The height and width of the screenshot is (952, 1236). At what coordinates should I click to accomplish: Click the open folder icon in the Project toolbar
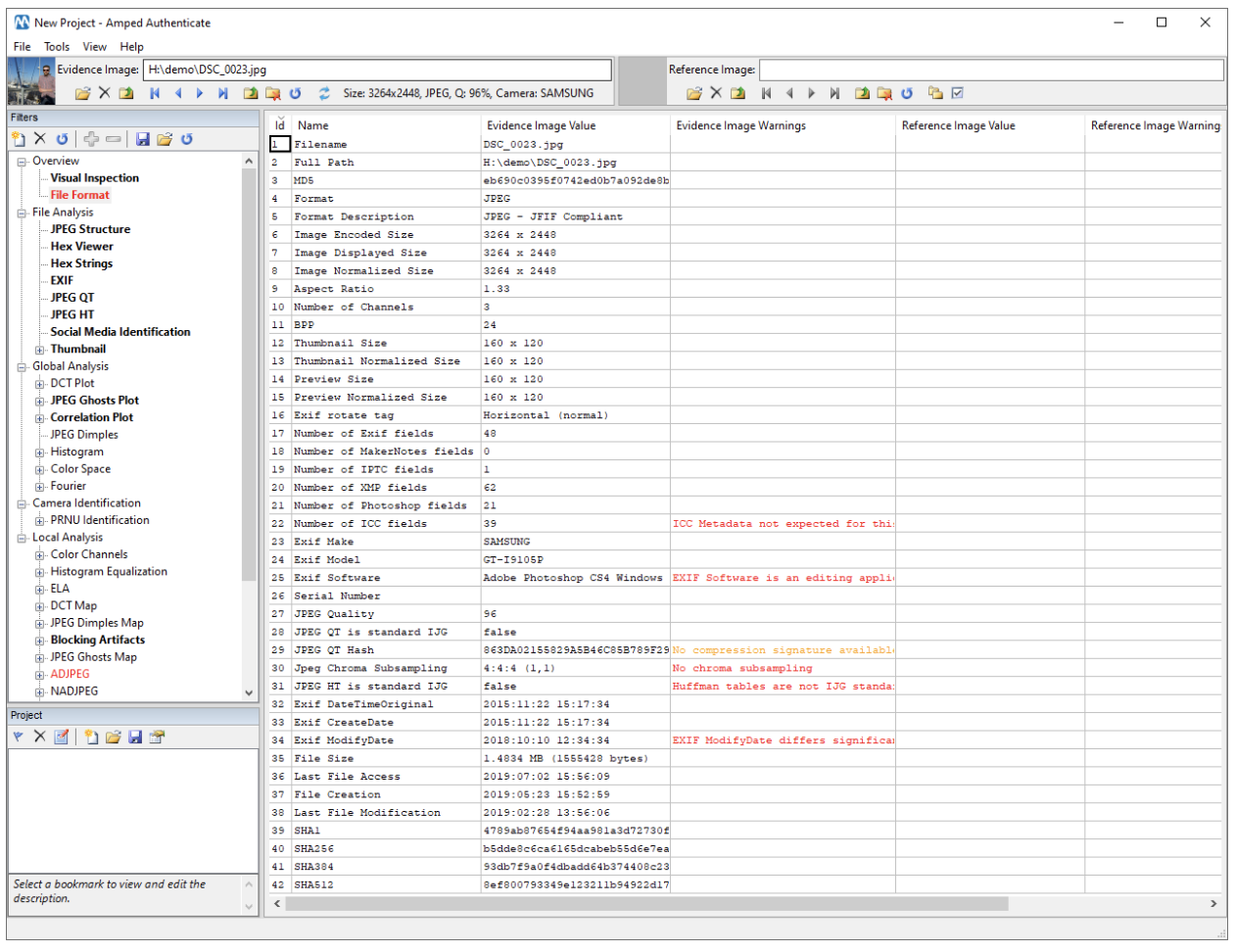click(x=113, y=737)
